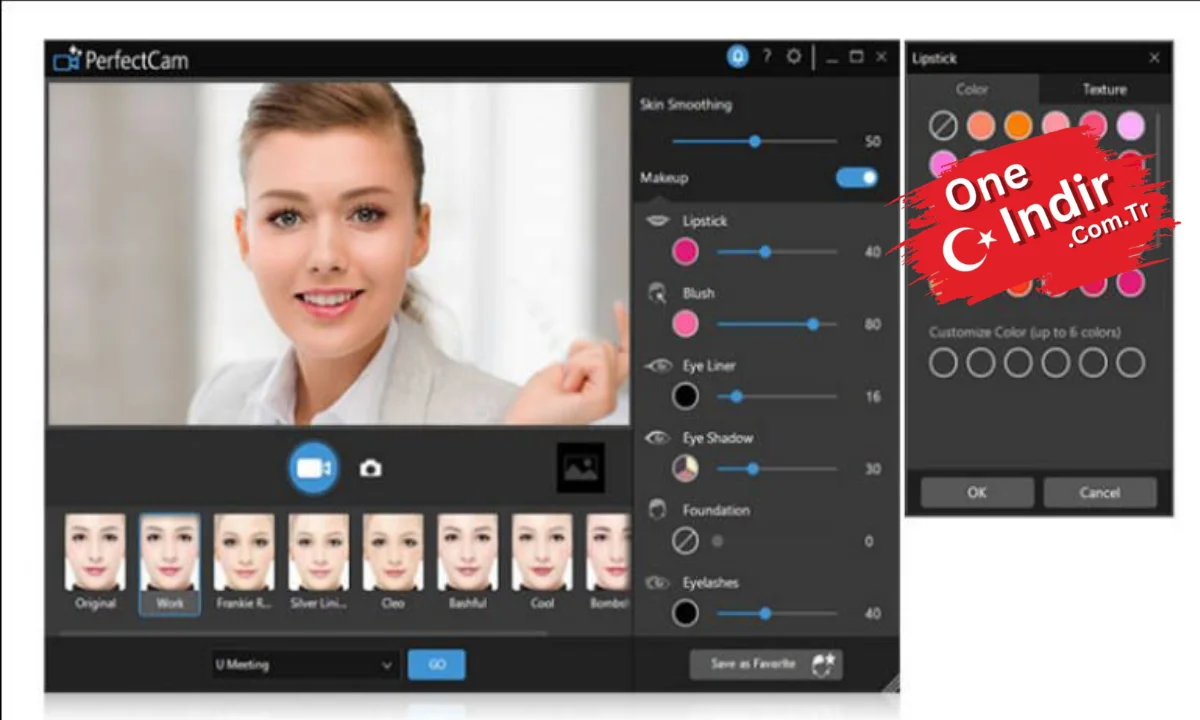Select the light violet lipstick swatch

1130,126
